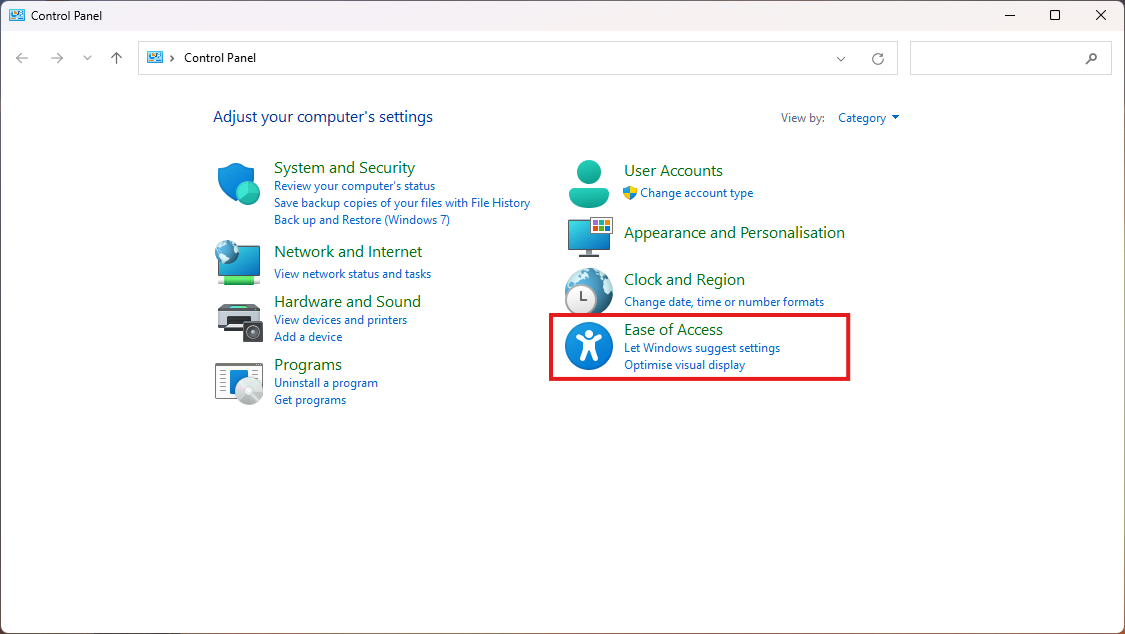
Task: Select Control Panel in address breadcrumb
Action: (220, 58)
